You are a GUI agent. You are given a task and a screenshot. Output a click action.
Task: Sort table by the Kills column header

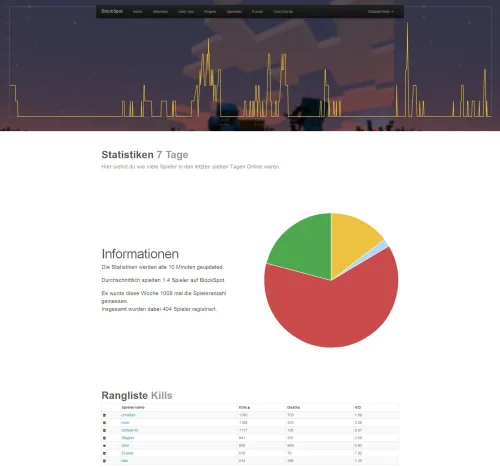point(244,407)
